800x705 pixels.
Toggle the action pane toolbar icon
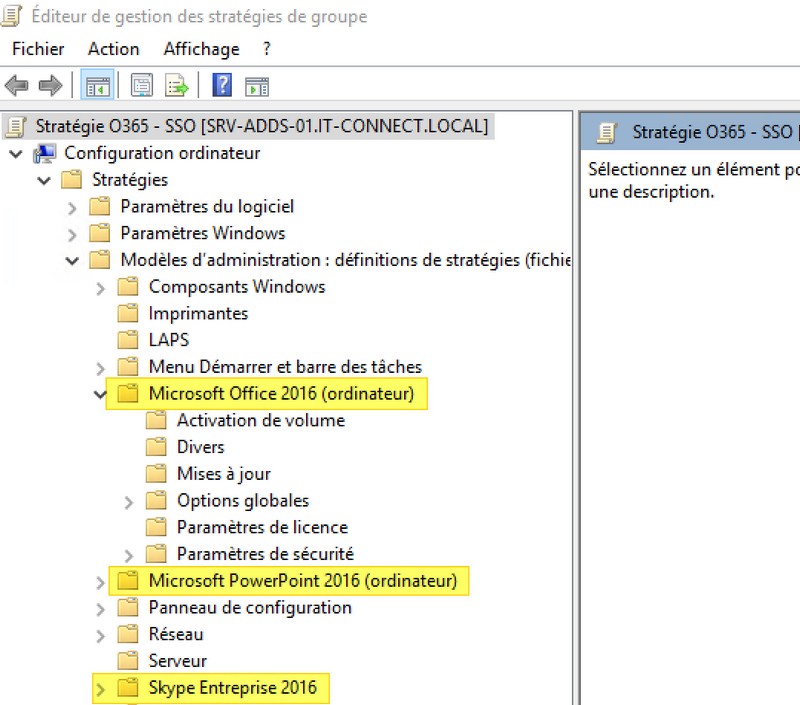(x=256, y=85)
